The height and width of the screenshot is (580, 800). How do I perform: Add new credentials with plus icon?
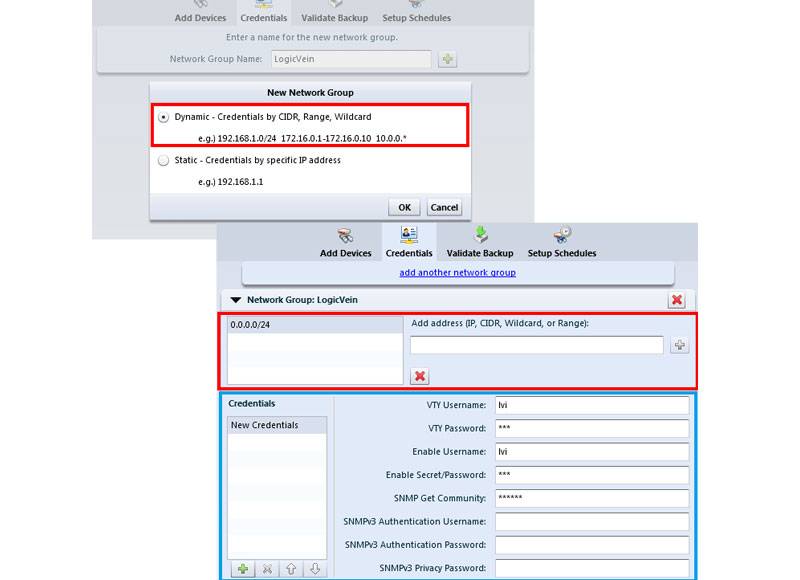[242, 568]
